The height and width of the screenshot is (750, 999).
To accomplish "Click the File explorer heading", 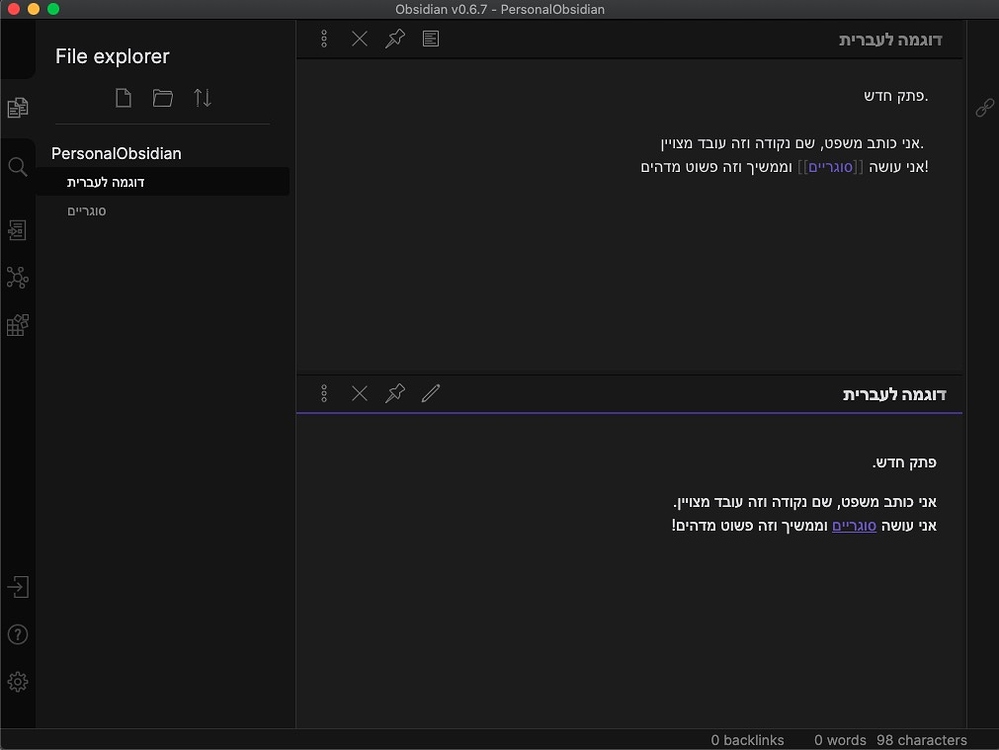I will (x=112, y=56).
